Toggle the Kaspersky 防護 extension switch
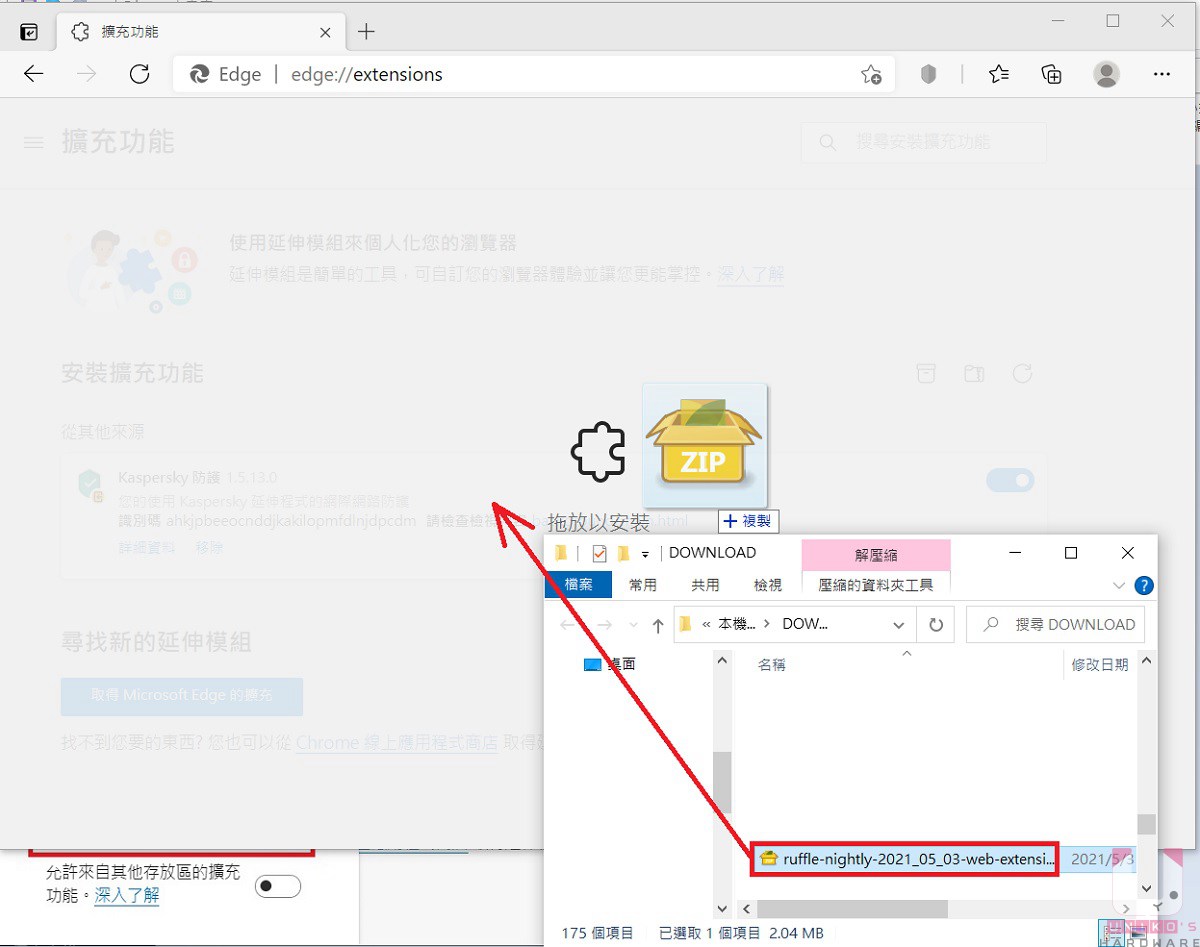Viewport: 1200px width, 947px height. [1010, 481]
